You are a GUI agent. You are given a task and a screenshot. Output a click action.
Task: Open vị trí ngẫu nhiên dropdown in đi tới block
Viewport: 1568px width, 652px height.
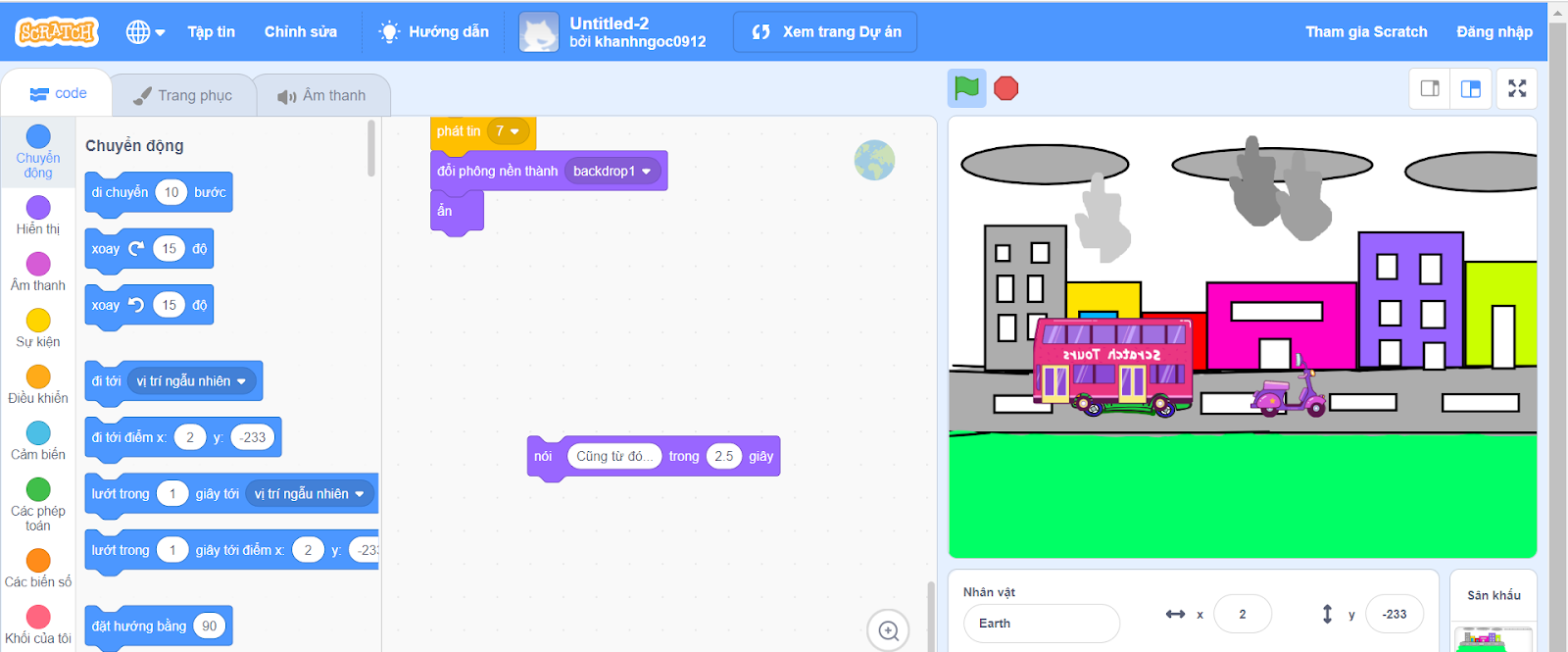coord(192,381)
